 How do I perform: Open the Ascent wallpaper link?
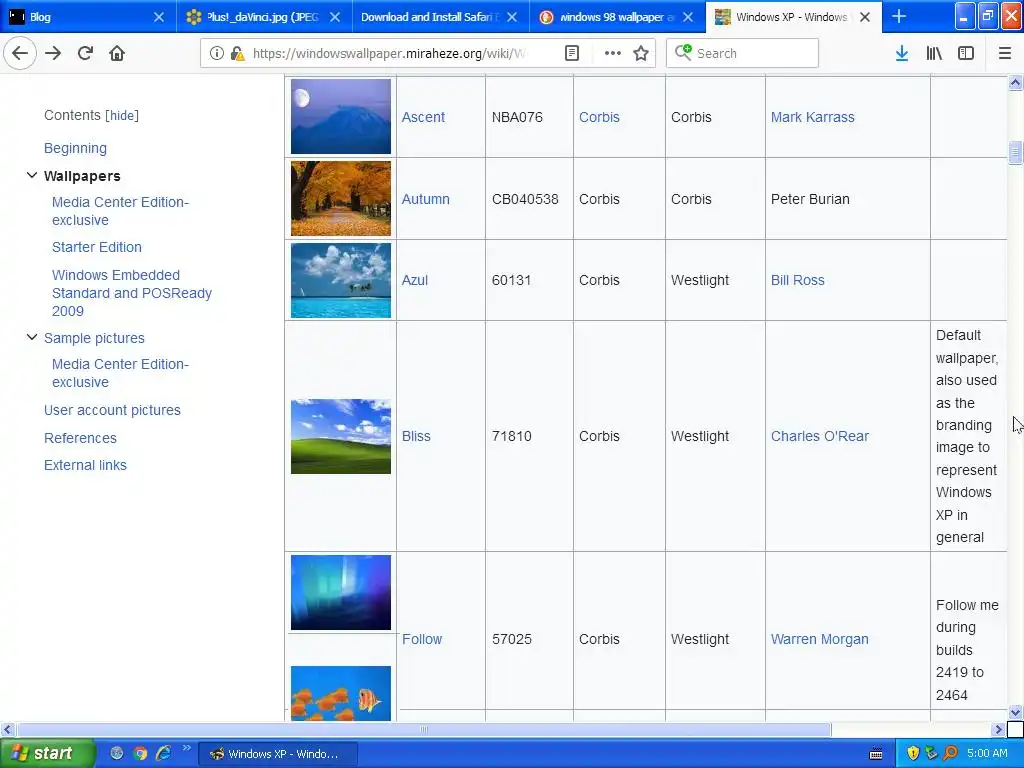423,117
